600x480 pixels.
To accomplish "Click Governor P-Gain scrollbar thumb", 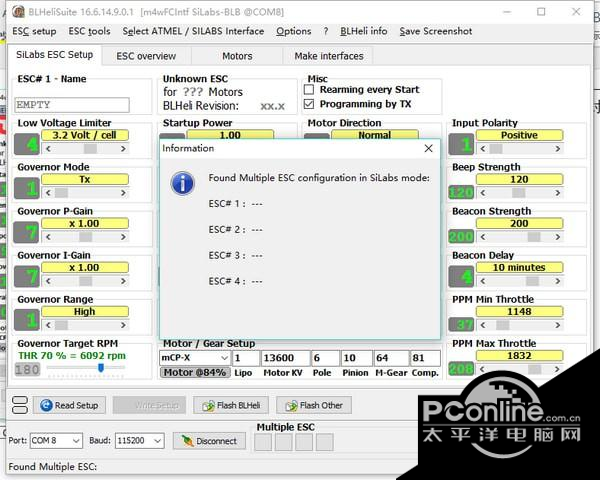I will click(86, 237).
